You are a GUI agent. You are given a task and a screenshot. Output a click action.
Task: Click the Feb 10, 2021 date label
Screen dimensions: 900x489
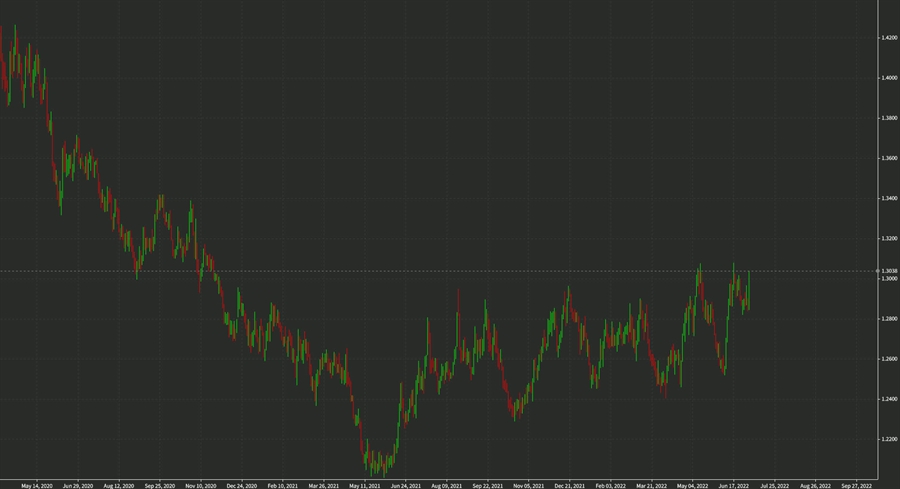[283, 486]
